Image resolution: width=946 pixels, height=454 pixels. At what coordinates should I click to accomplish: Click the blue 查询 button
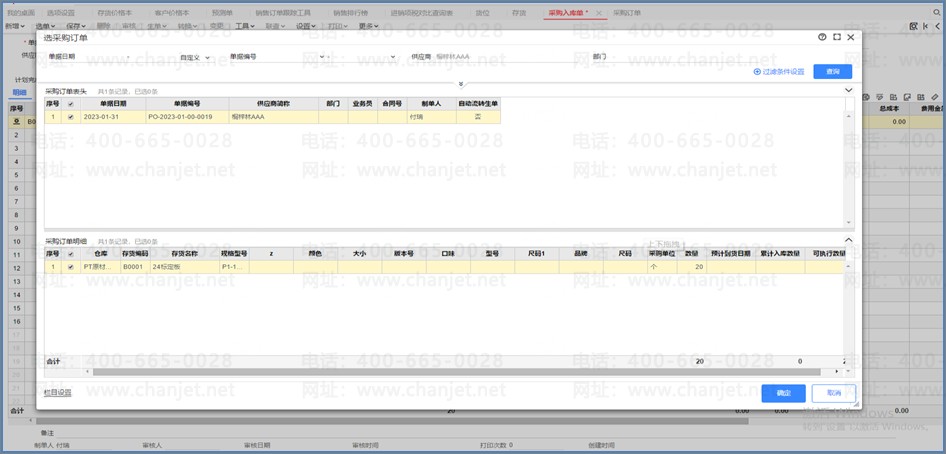pos(832,72)
